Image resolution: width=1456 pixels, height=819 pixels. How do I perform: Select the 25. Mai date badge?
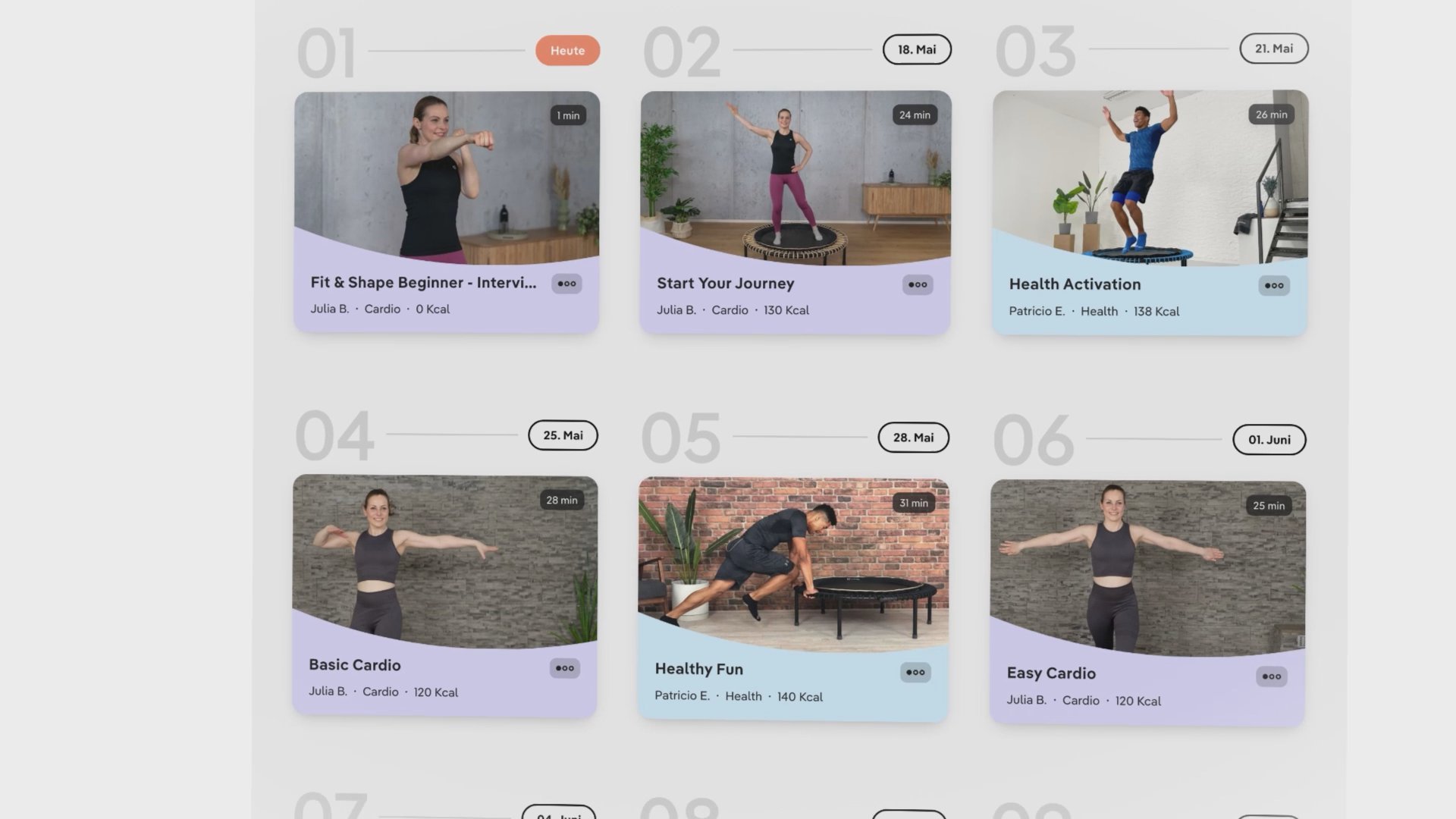(563, 435)
